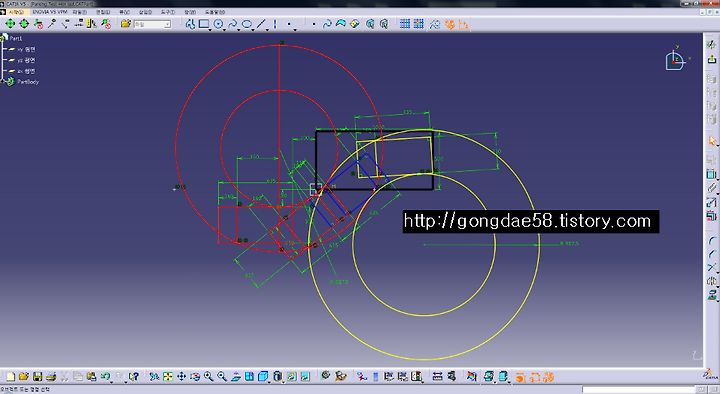Open the Ellipse tool dropdown arrow
This screenshot has height=394, width=720.
click(x=253, y=29)
